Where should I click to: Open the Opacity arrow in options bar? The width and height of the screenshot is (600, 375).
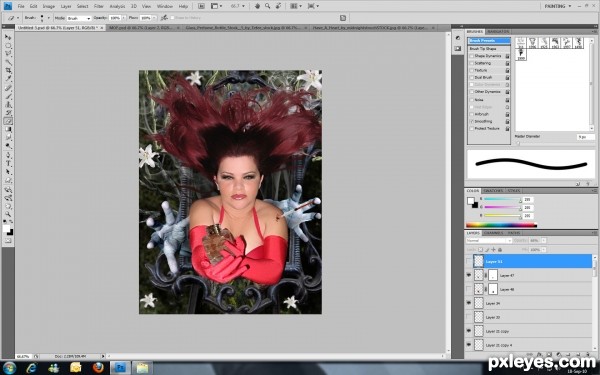coord(124,18)
